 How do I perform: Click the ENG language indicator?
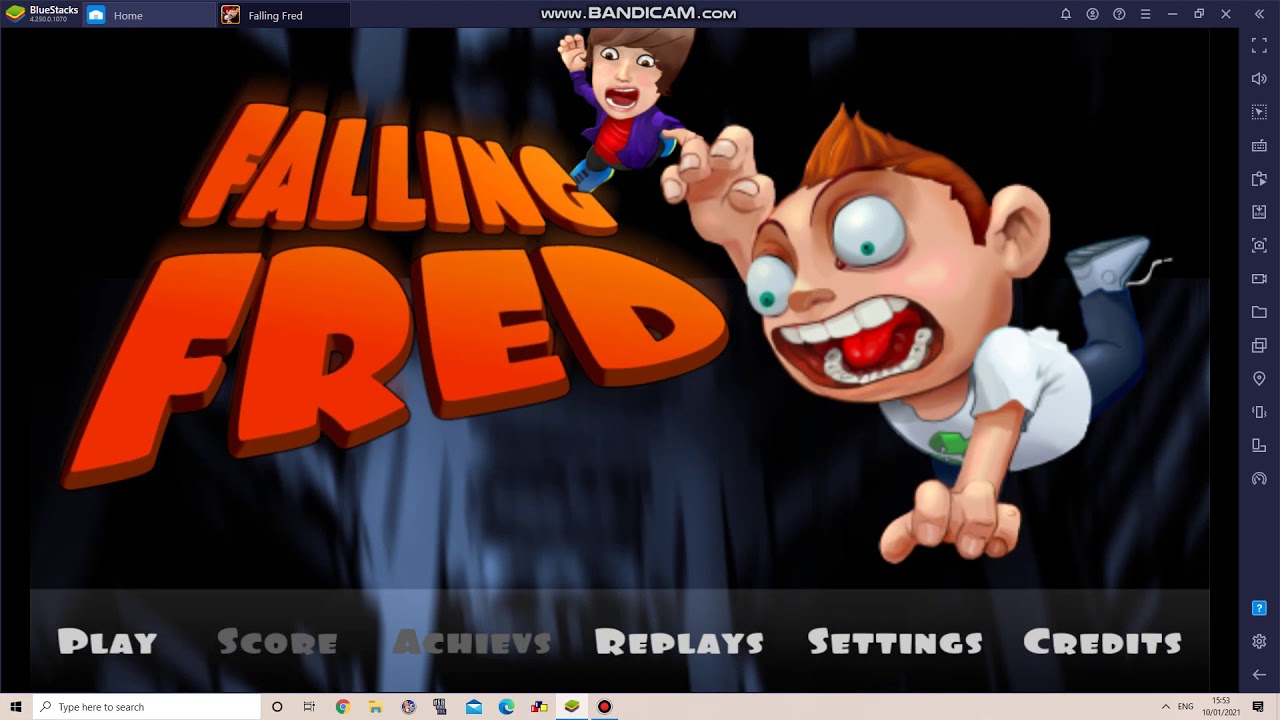click(1186, 707)
